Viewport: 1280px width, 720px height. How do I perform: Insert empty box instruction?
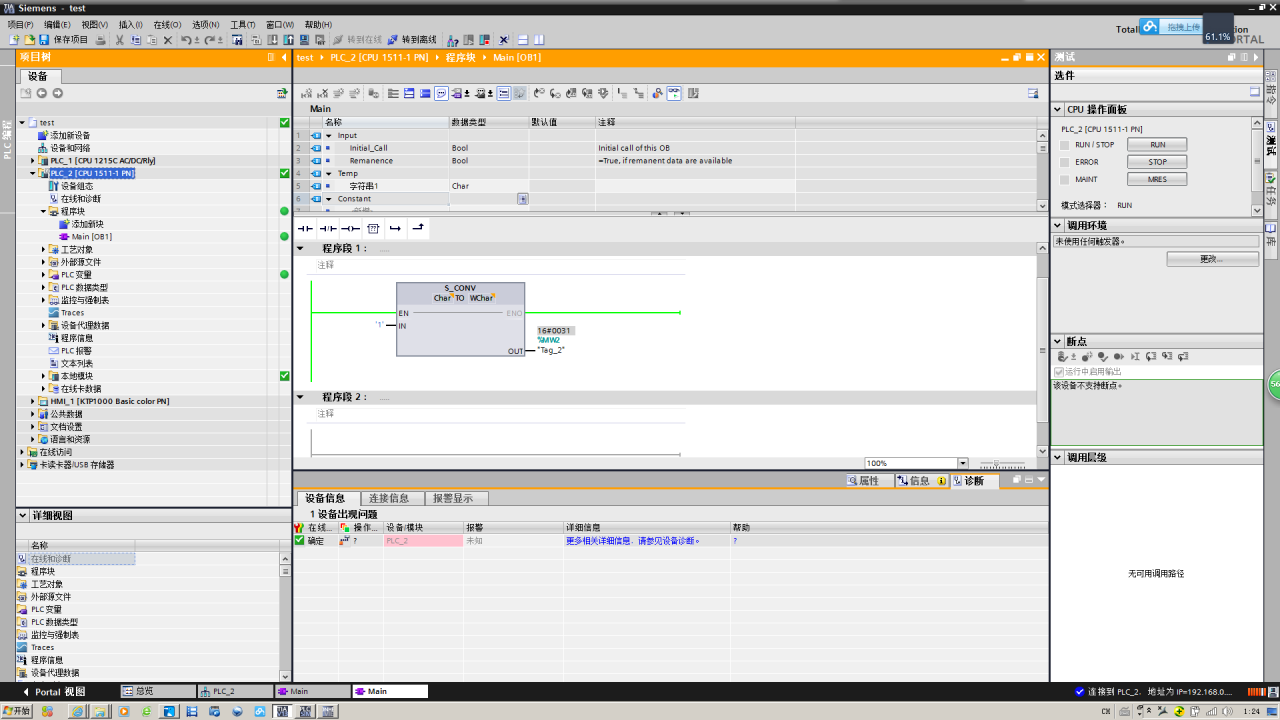pos(372,228)
